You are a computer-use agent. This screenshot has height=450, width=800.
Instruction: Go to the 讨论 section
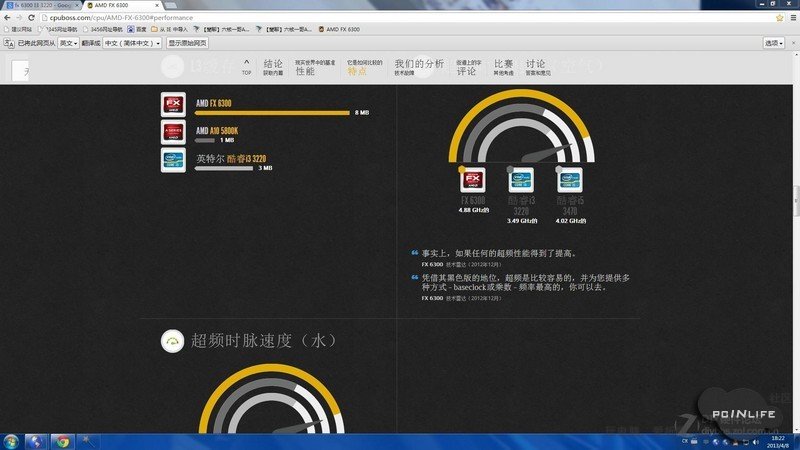click(x=538, y=67)
